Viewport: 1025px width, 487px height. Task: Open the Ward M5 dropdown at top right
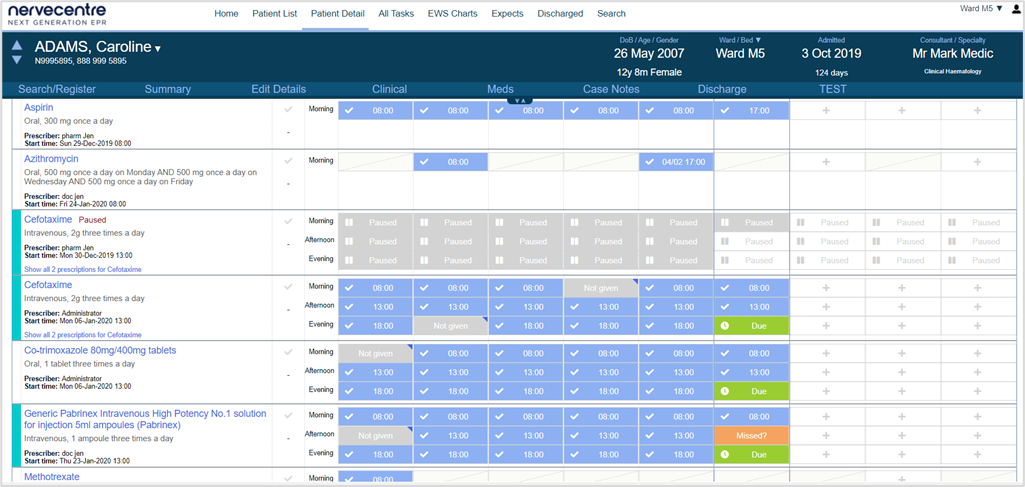click(981, 9)
